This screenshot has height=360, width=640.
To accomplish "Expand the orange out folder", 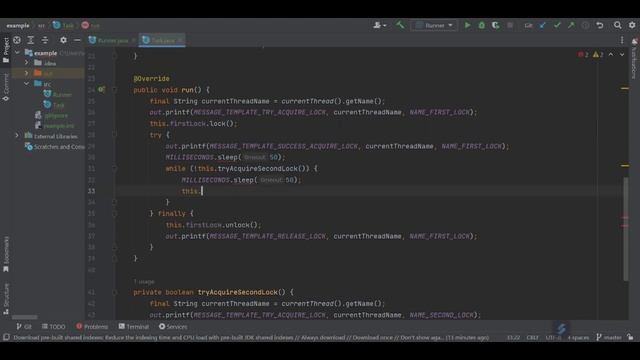I will click(x=27, y=73).
